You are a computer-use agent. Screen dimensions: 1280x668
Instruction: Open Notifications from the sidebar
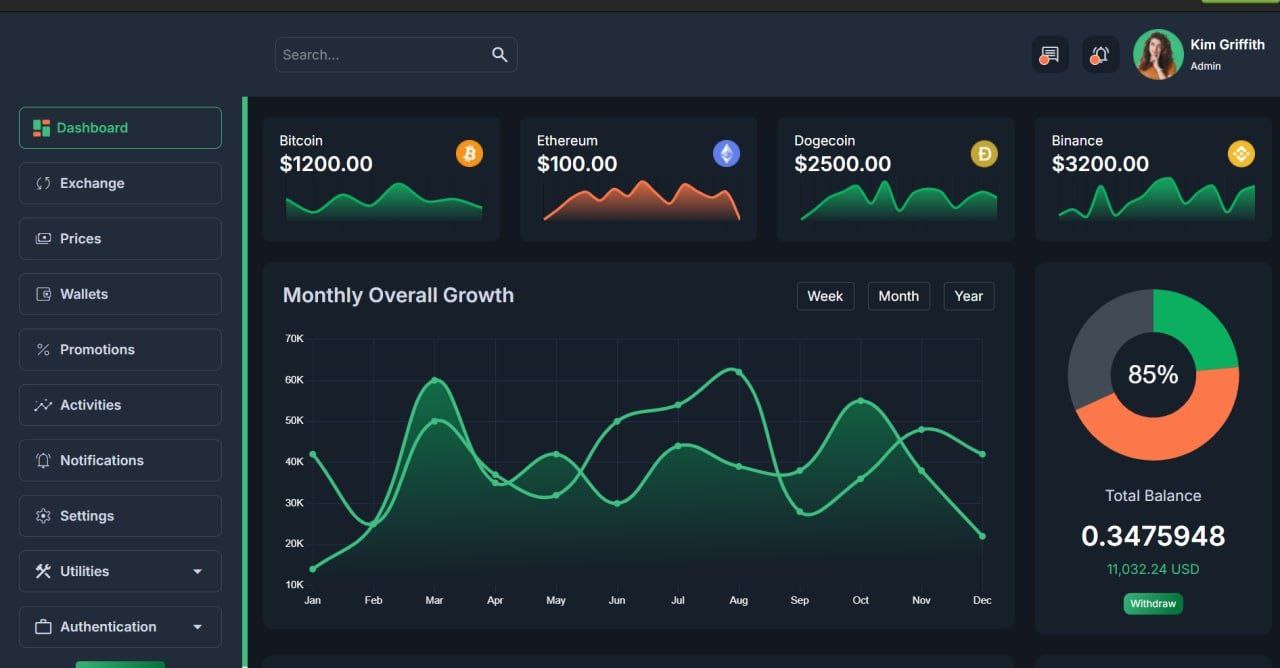point(120,461)
